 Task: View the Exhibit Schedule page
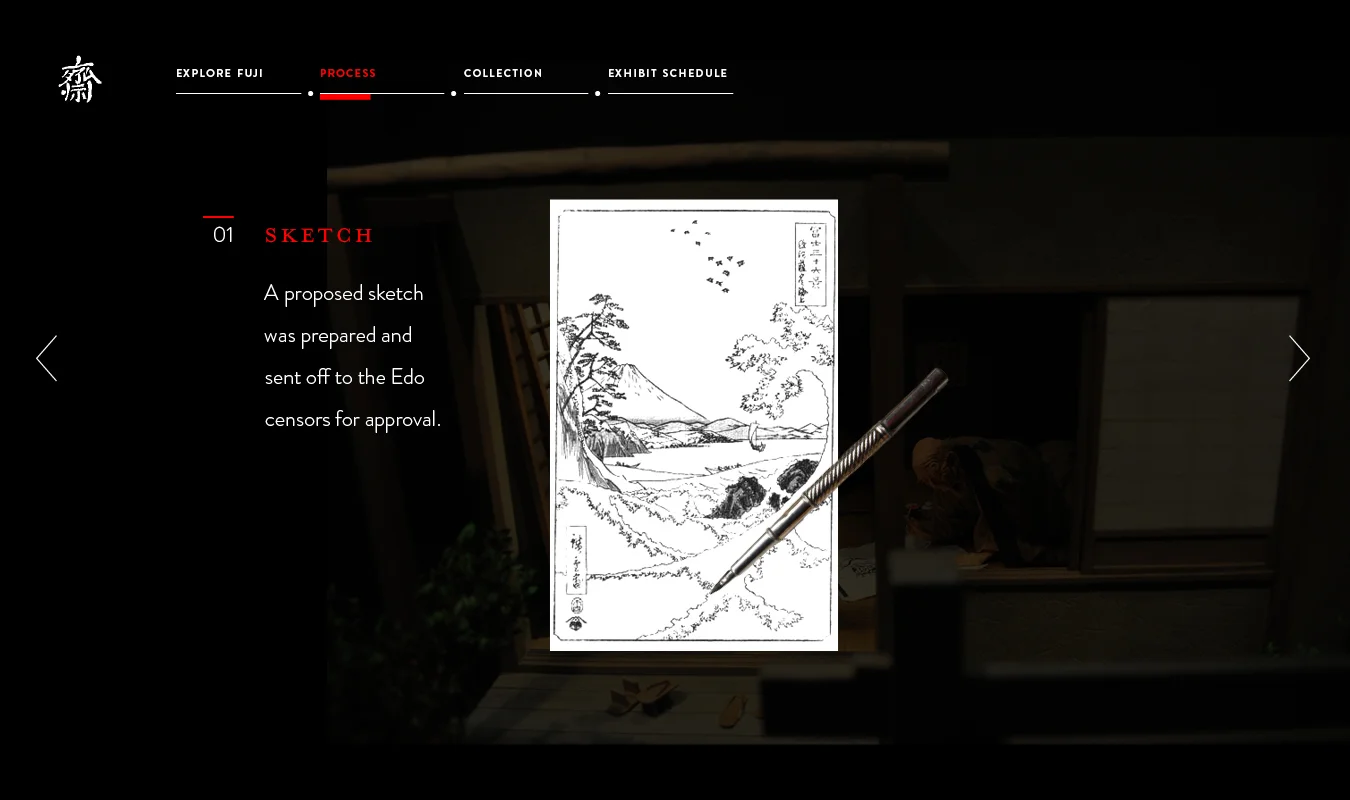click(668, 74)
